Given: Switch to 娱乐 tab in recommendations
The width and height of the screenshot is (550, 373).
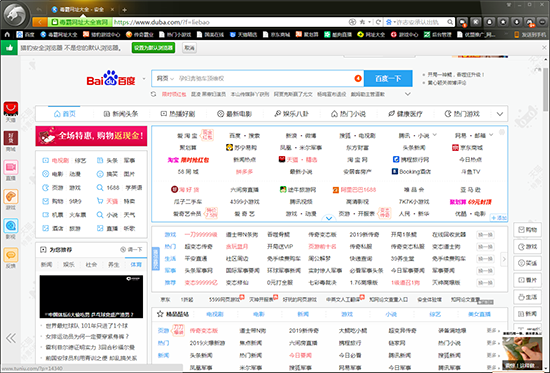Looking at the screenshot, I should (68, 265).
